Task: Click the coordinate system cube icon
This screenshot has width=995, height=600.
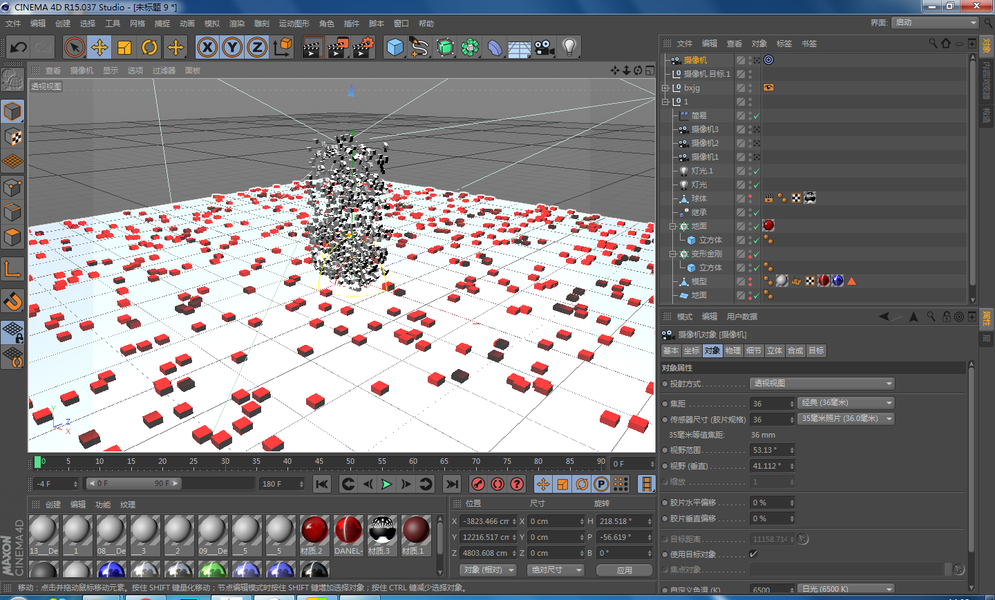Action: [283, 48]
